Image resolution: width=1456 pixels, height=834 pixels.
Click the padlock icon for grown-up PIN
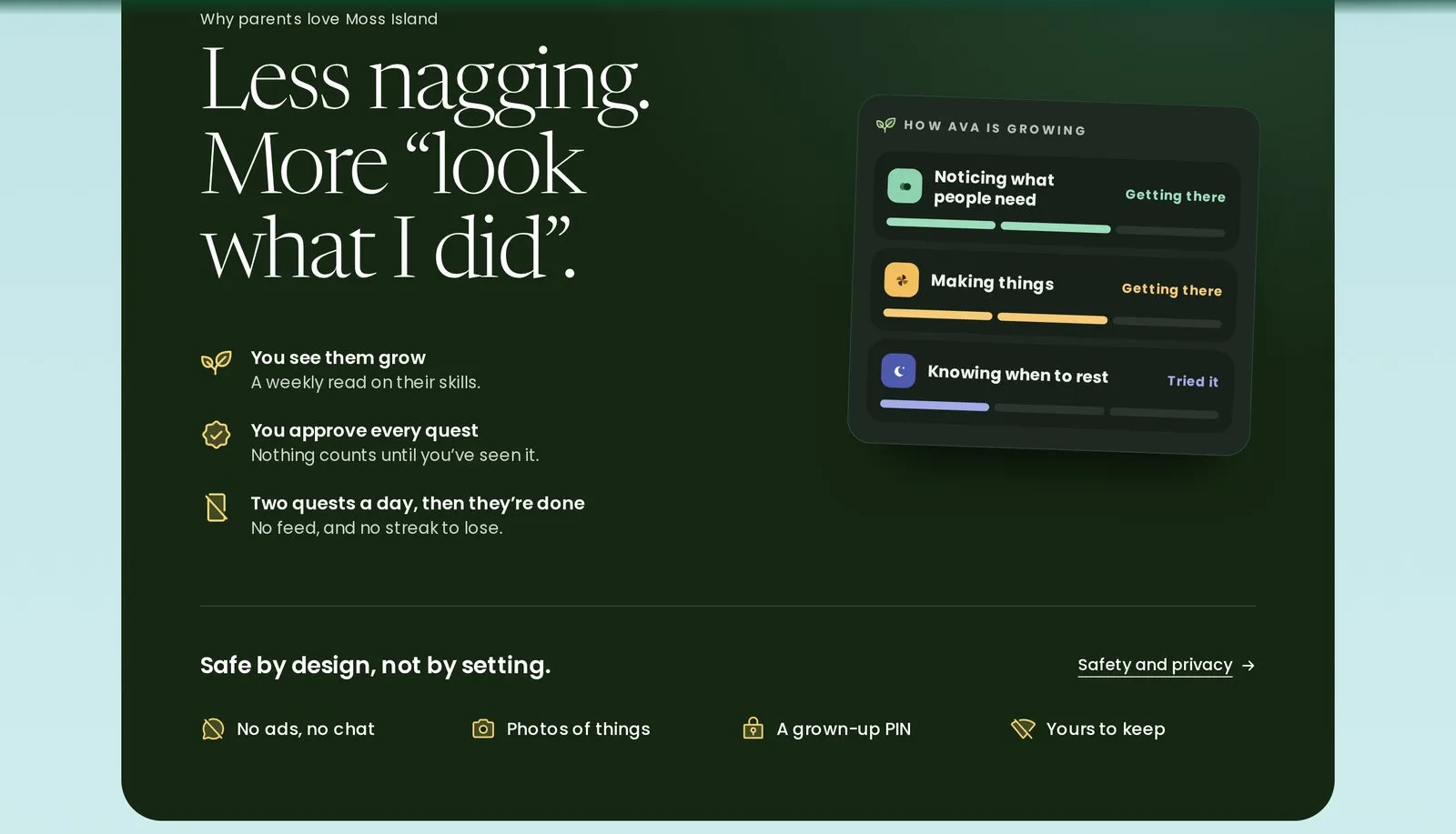(753, 728)
